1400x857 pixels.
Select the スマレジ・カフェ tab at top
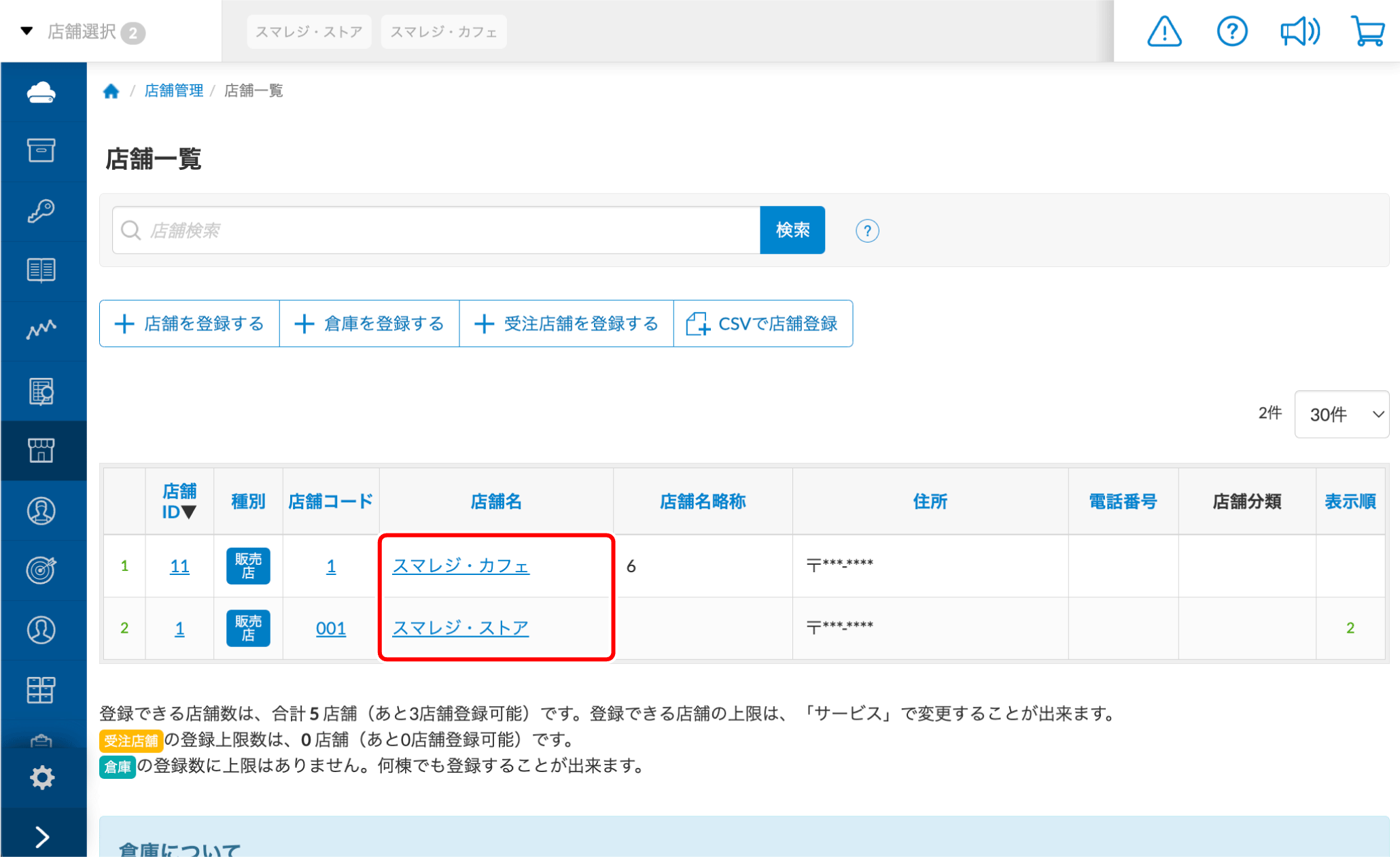(x=444, y=32)
